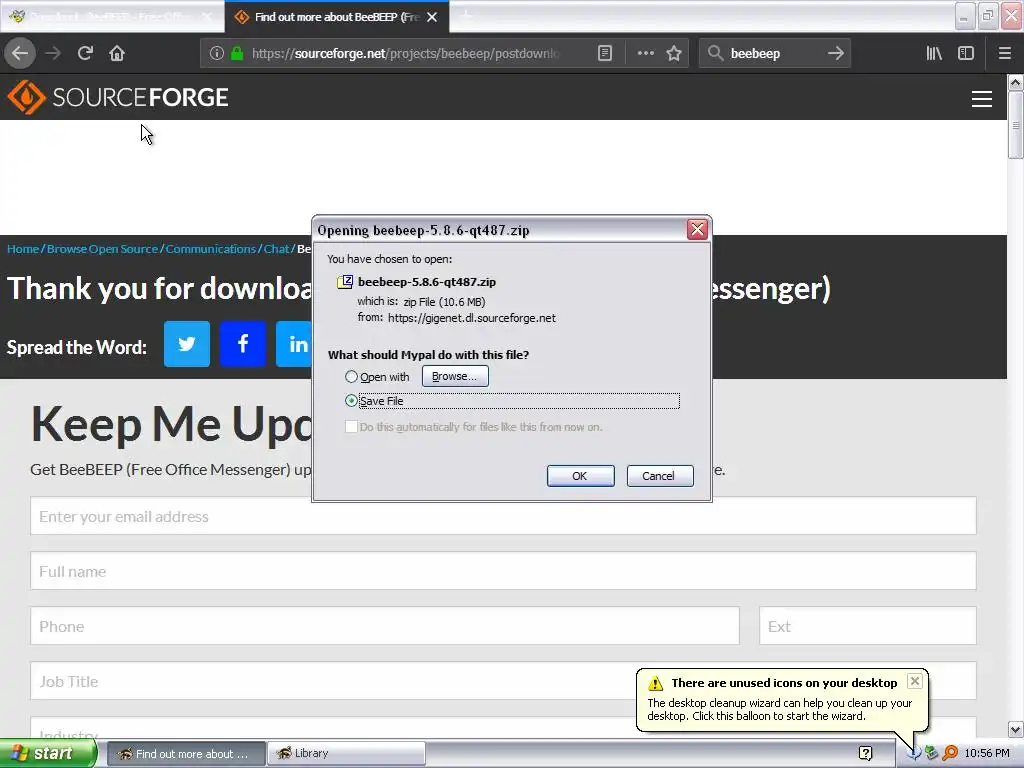Click the green secure padlock icon
Viewport: 1024px width, 768px height.
[237, 54]
